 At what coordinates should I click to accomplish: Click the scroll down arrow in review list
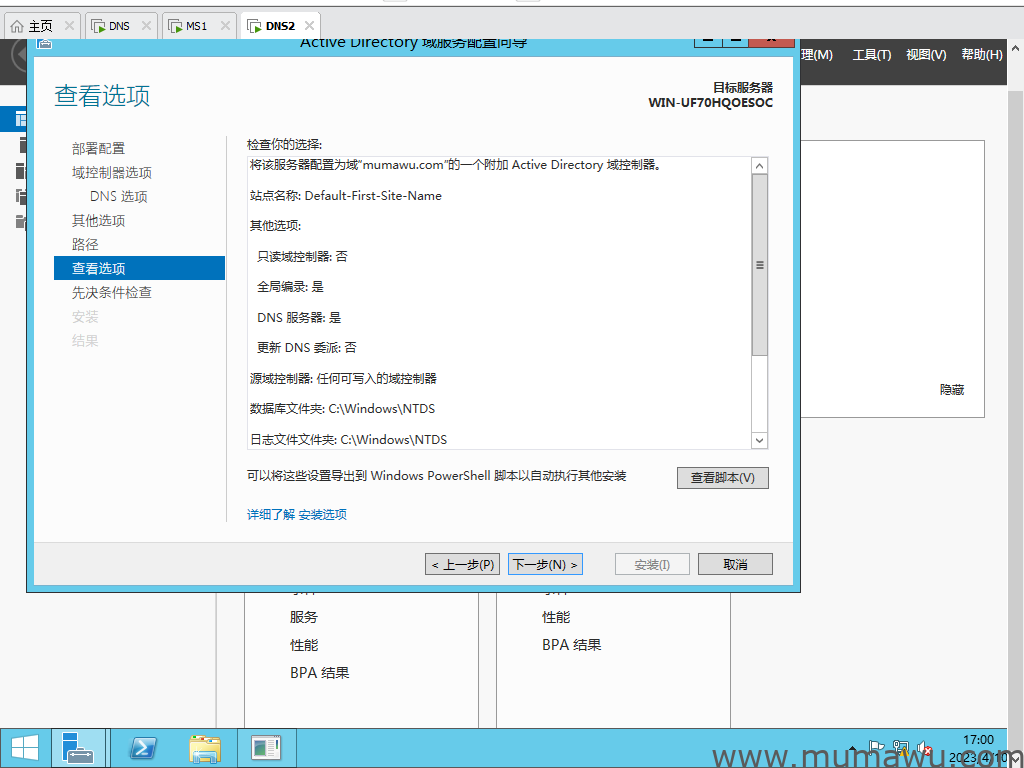pyautogui.click(x=759, y=440)
